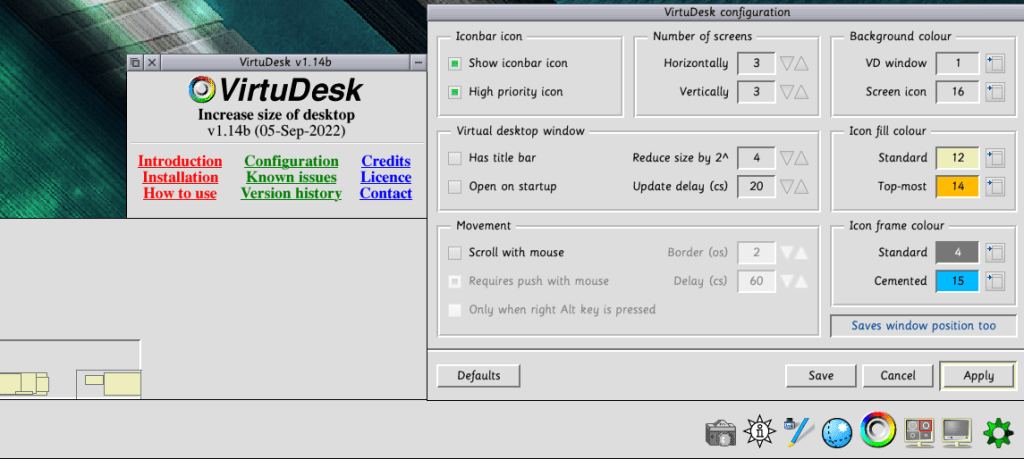Viewport: 1024px width, 459px height.
Task: Open the sun-shaped info icon on iconbar
Action: 758,431
